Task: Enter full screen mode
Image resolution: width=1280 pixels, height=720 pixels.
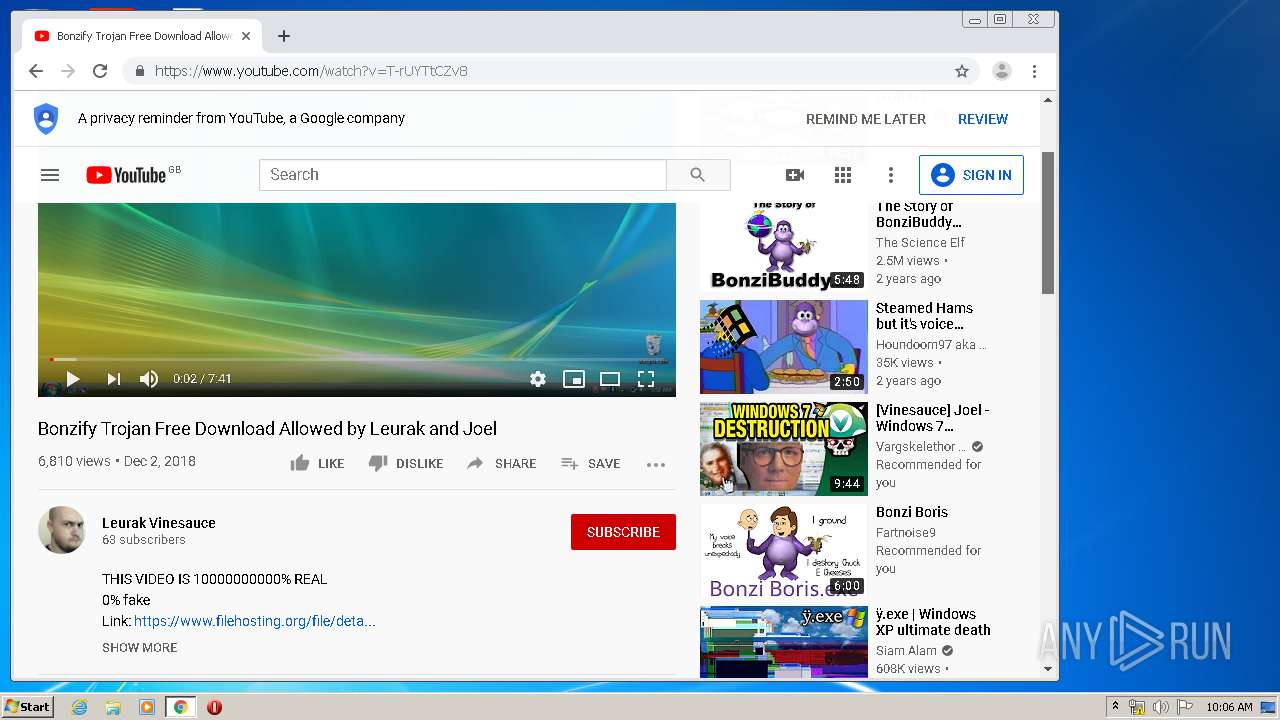Action: pyautogui.click(x=646, y=379)
